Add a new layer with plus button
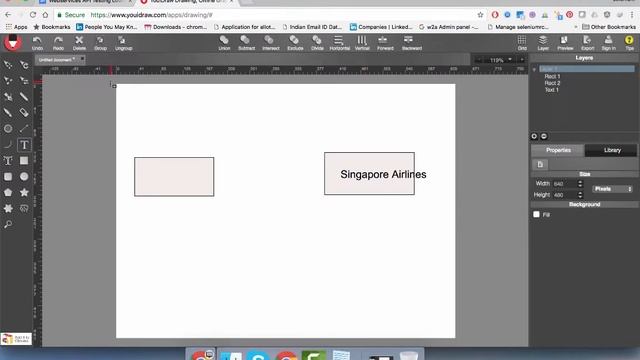Image resolution: width=640 pixels, height=360 pixels. (x=534, y=136)
